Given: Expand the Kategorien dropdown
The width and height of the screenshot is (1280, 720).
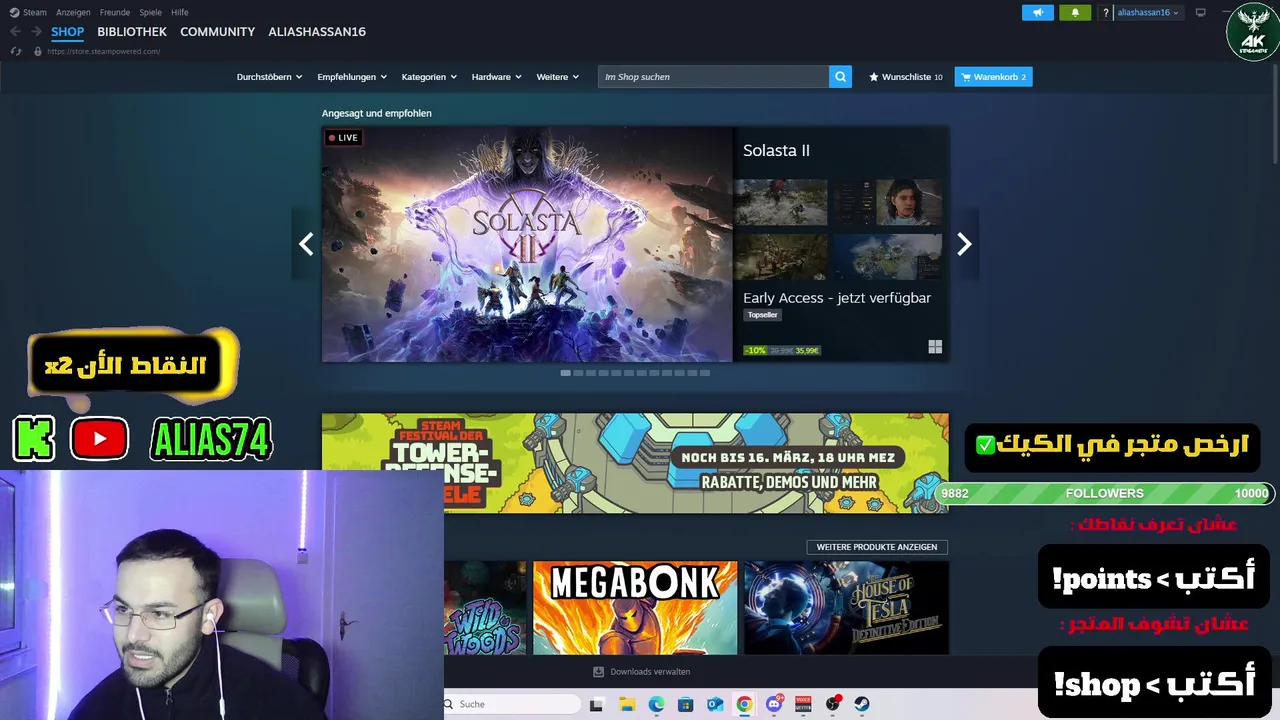Looking at the screenshot, I should pos(429,77).
